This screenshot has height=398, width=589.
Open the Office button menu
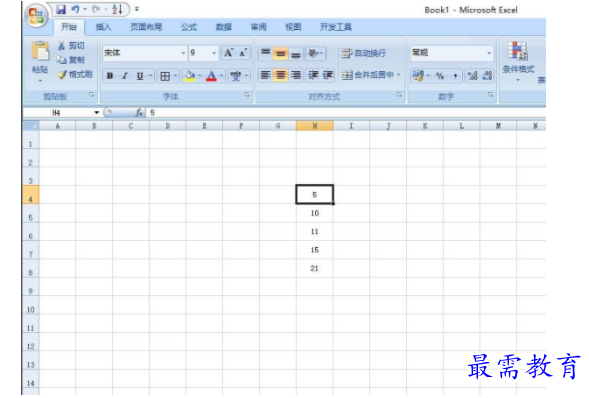[x=36, y=16]
